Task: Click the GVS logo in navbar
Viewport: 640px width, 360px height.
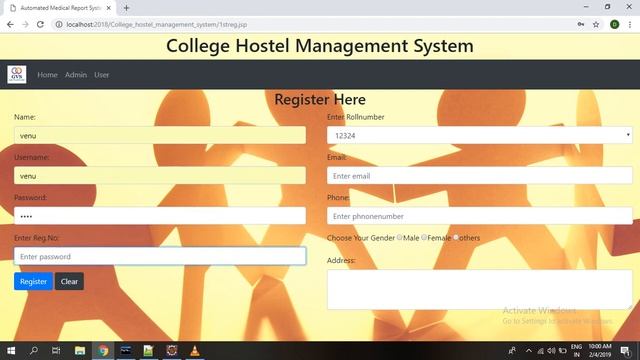Action: point(17,74)
